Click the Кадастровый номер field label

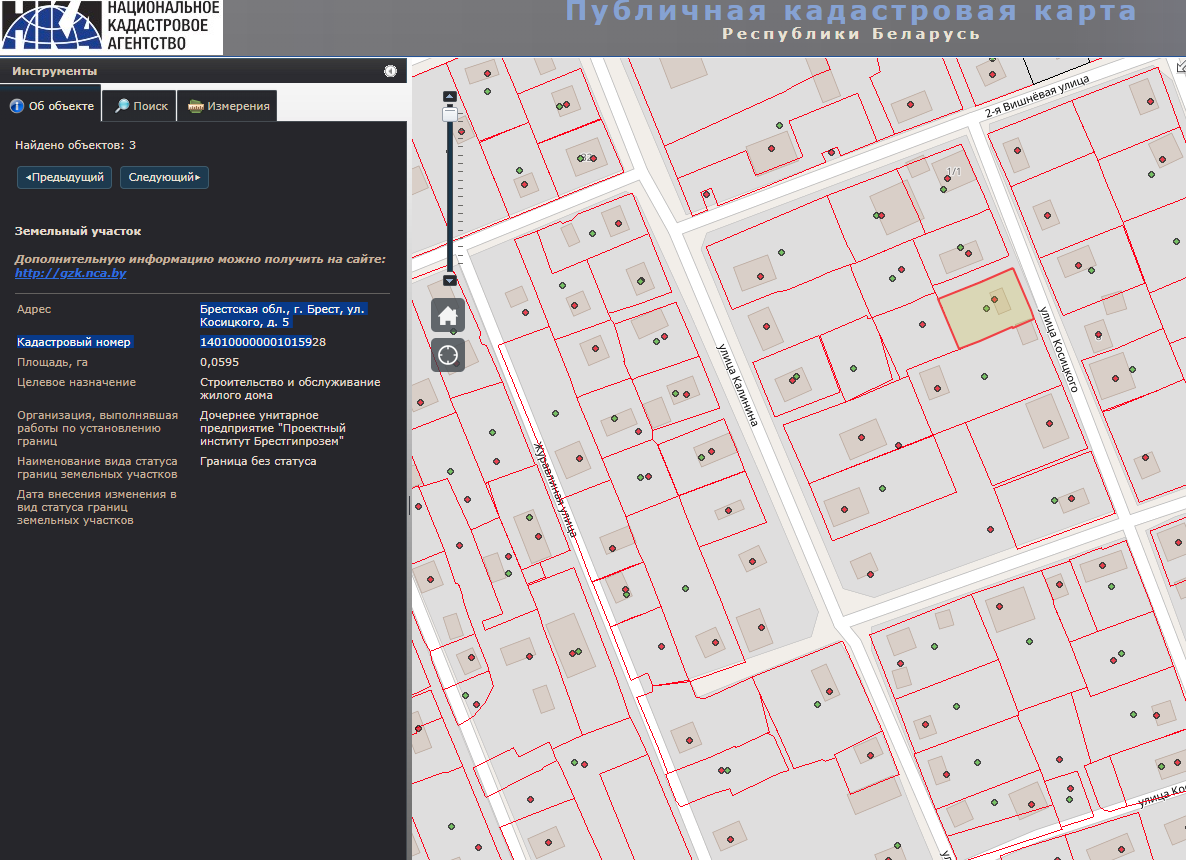pos(74,342)
